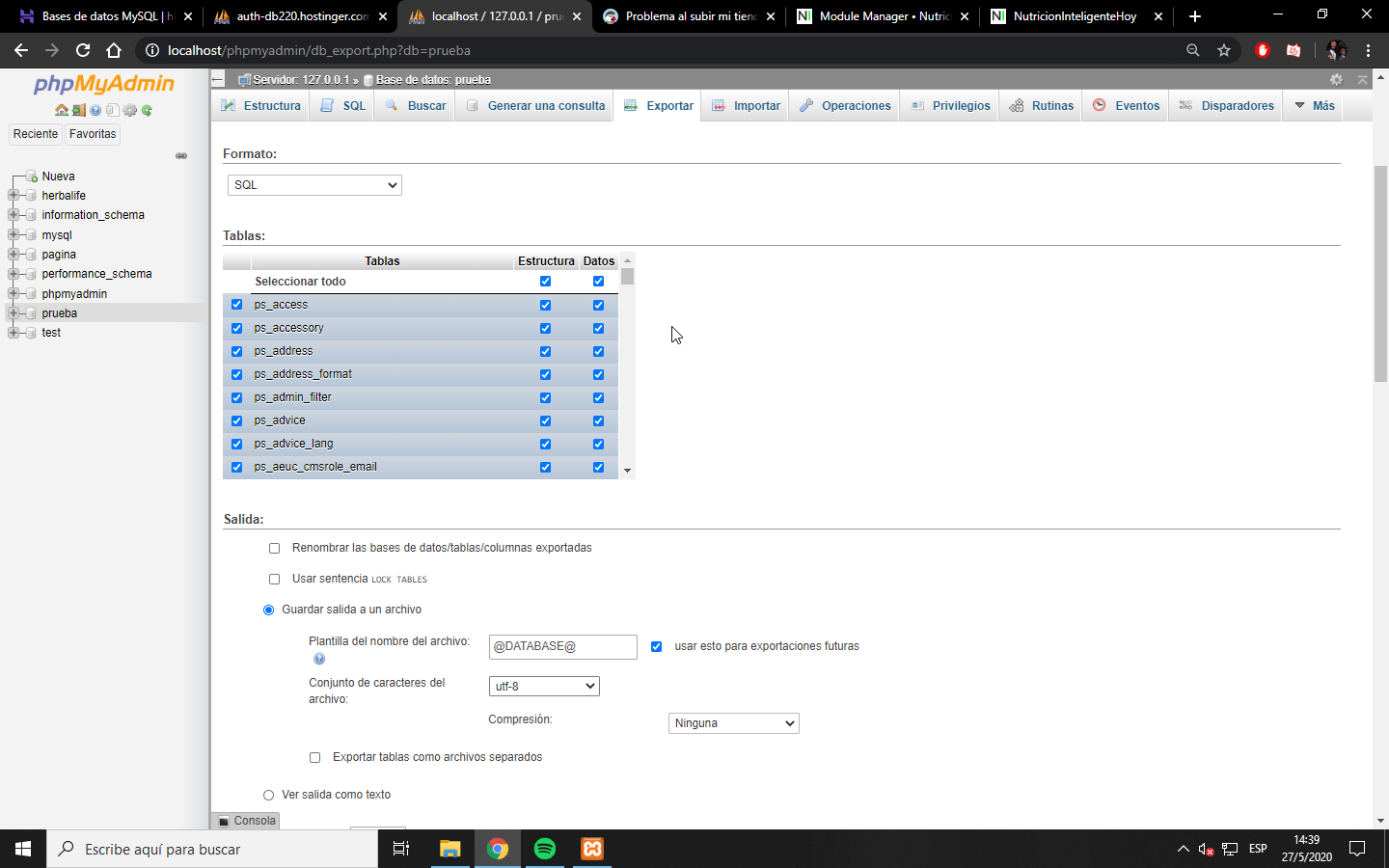1389x868 pixels.
Task: Click the browser back arrow
Action: pos(21,50)
